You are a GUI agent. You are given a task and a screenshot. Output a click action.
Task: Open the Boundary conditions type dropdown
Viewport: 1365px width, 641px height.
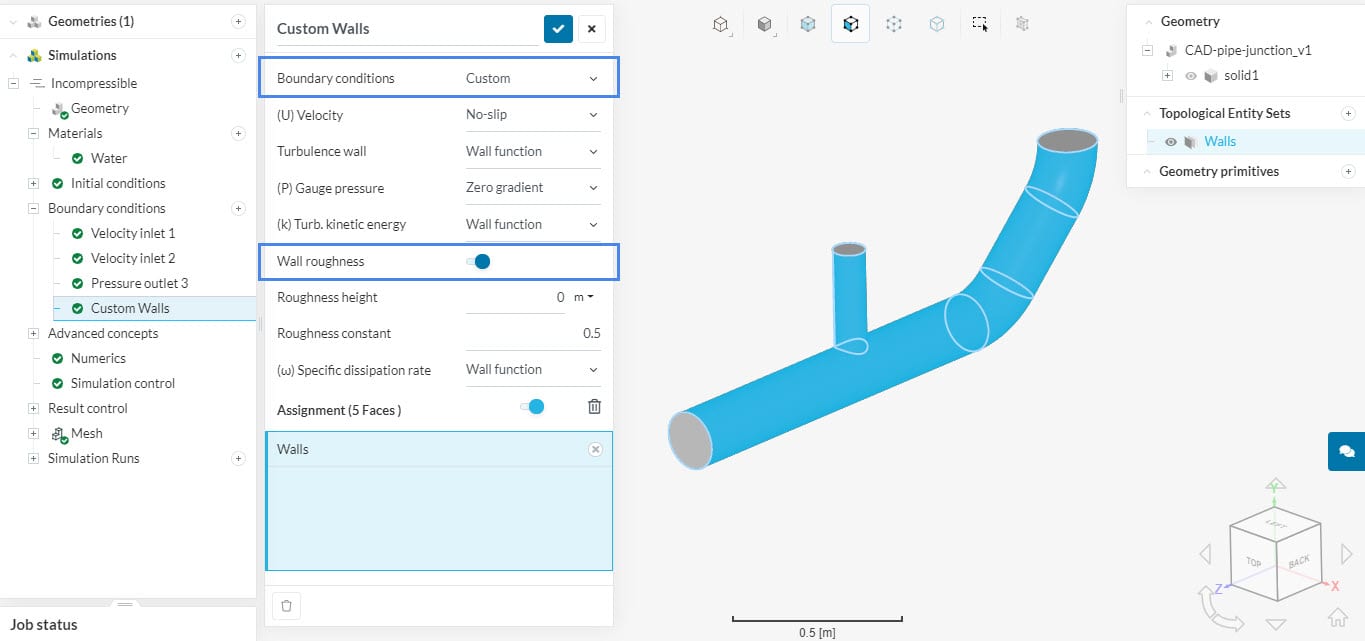[x=532, y=78]
